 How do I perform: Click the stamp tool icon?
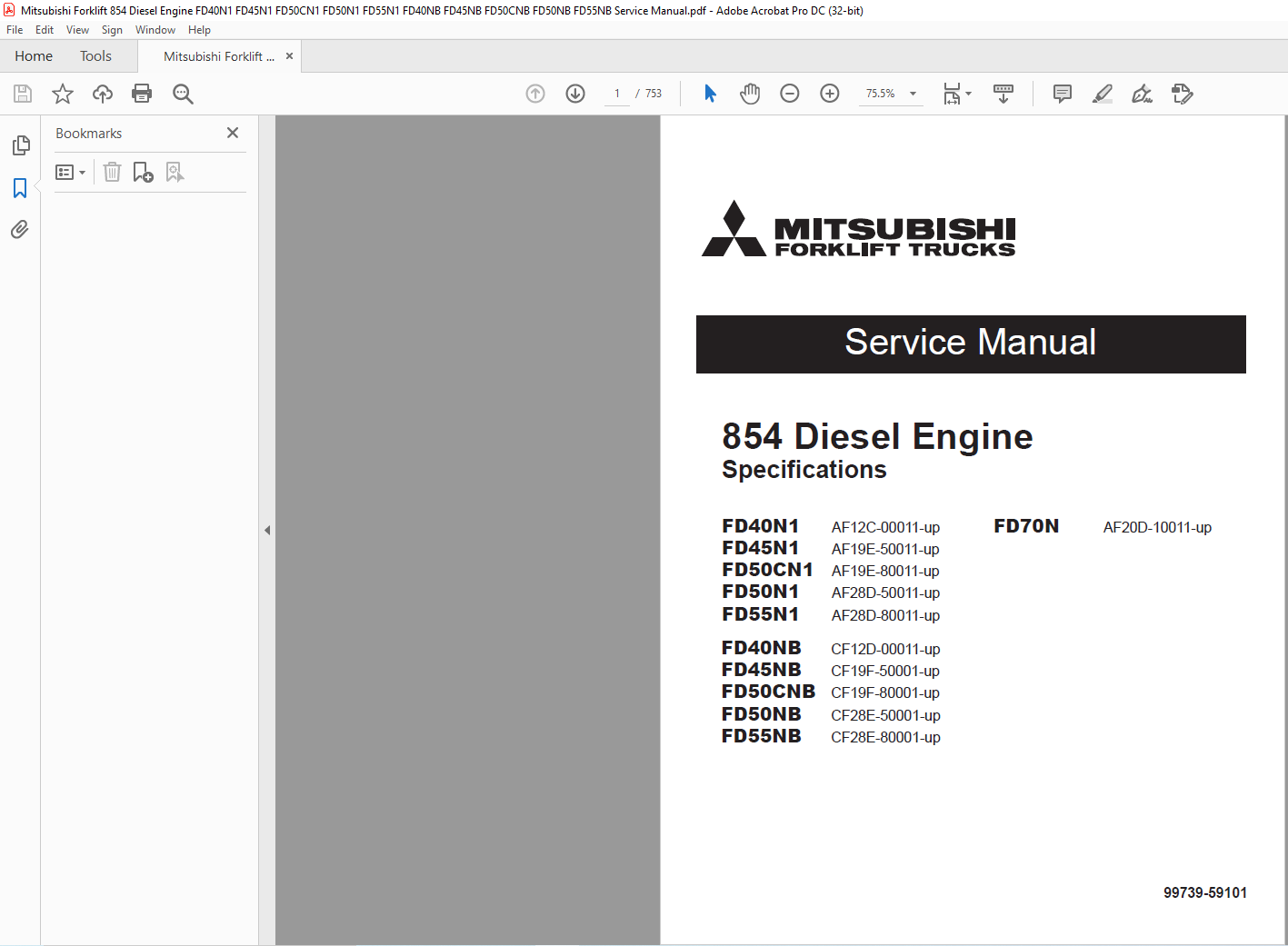click(1182, 94)
